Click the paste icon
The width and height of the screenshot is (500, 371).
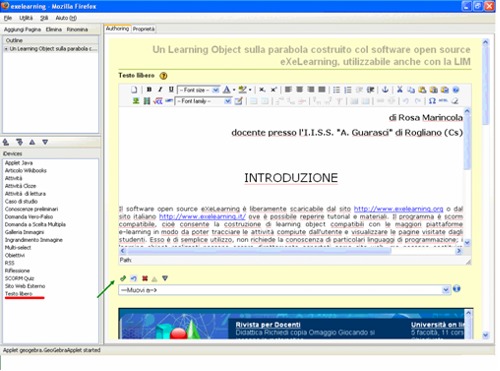(422, 90)
